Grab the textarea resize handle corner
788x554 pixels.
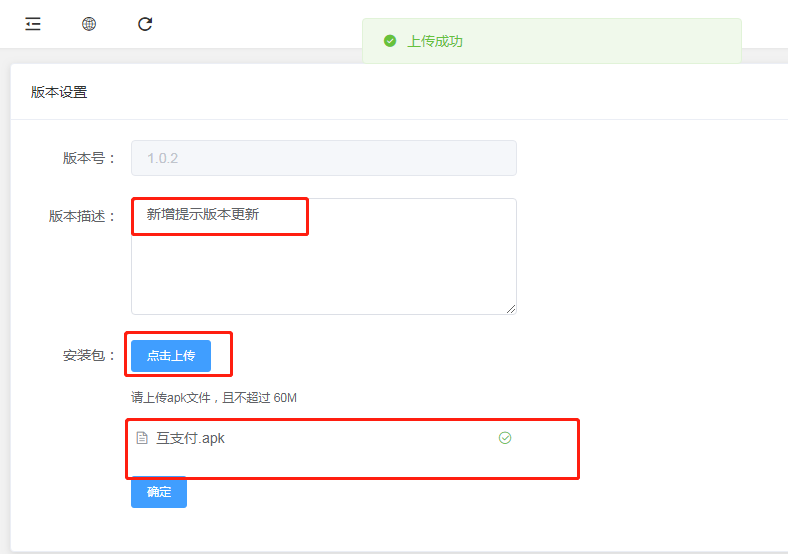(511, 309)
